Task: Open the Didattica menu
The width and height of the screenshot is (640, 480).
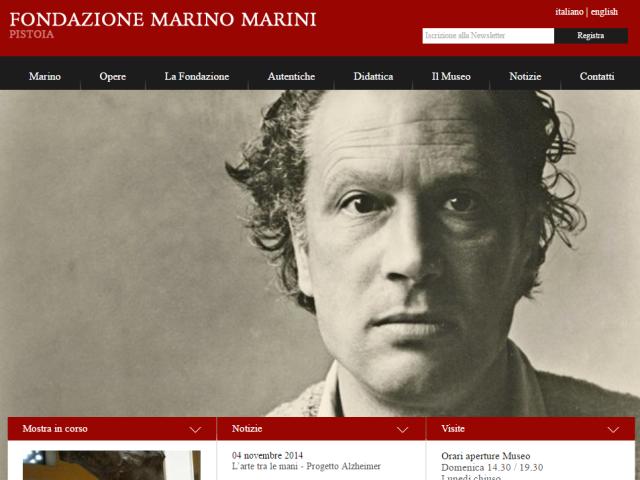Action: coord(373,76)
